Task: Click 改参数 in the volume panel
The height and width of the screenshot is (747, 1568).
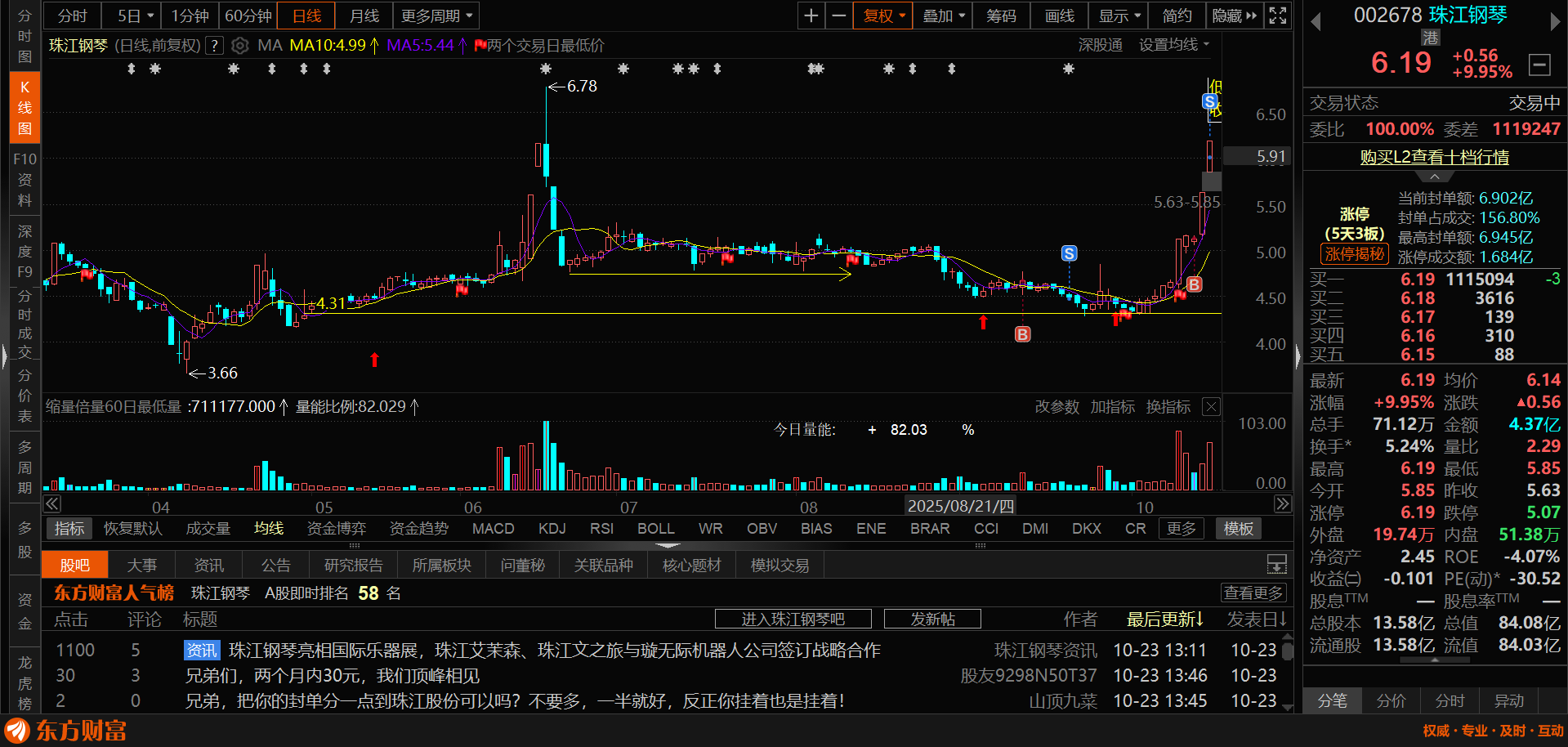Action: point(1057,406)
